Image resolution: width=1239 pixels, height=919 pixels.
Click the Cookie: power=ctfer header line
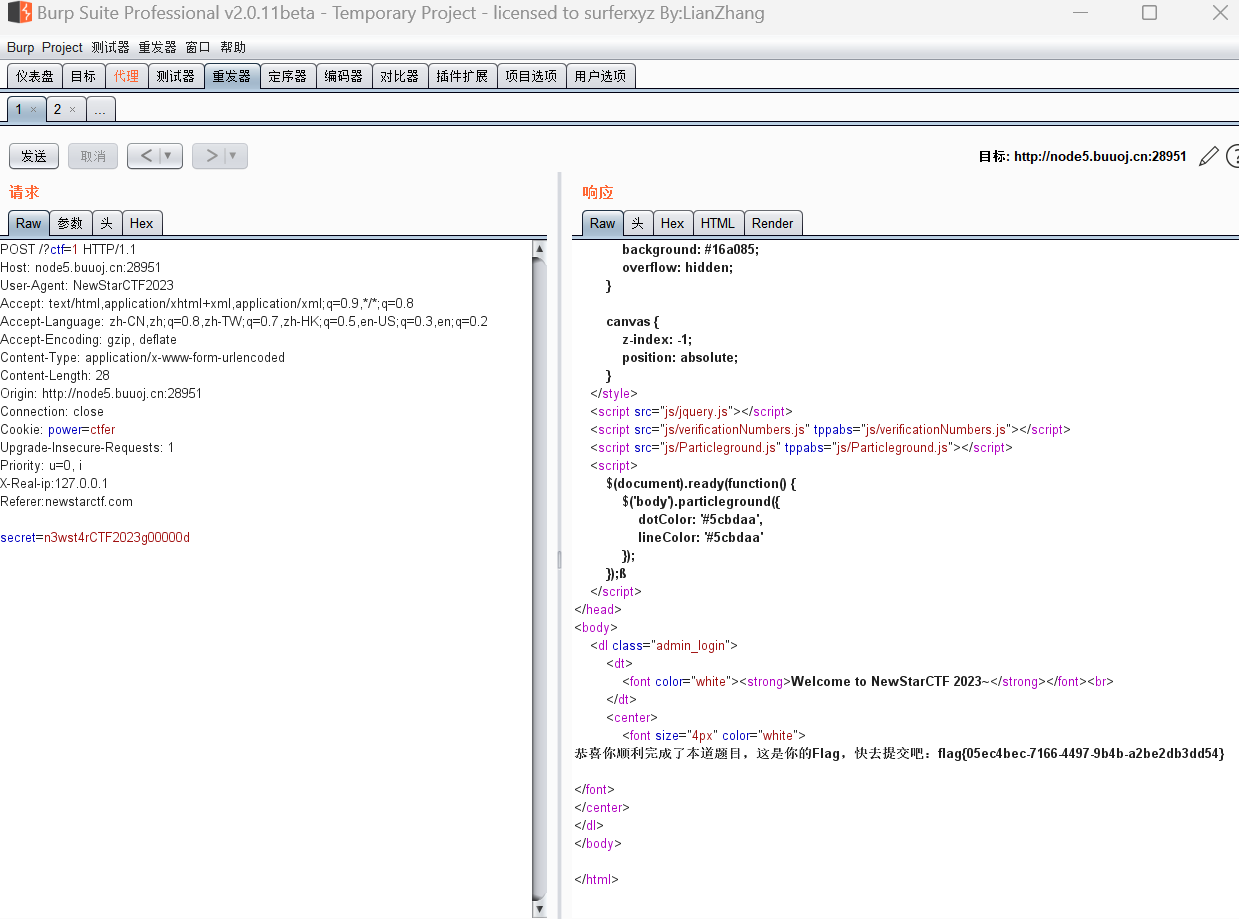coord(58,429)
